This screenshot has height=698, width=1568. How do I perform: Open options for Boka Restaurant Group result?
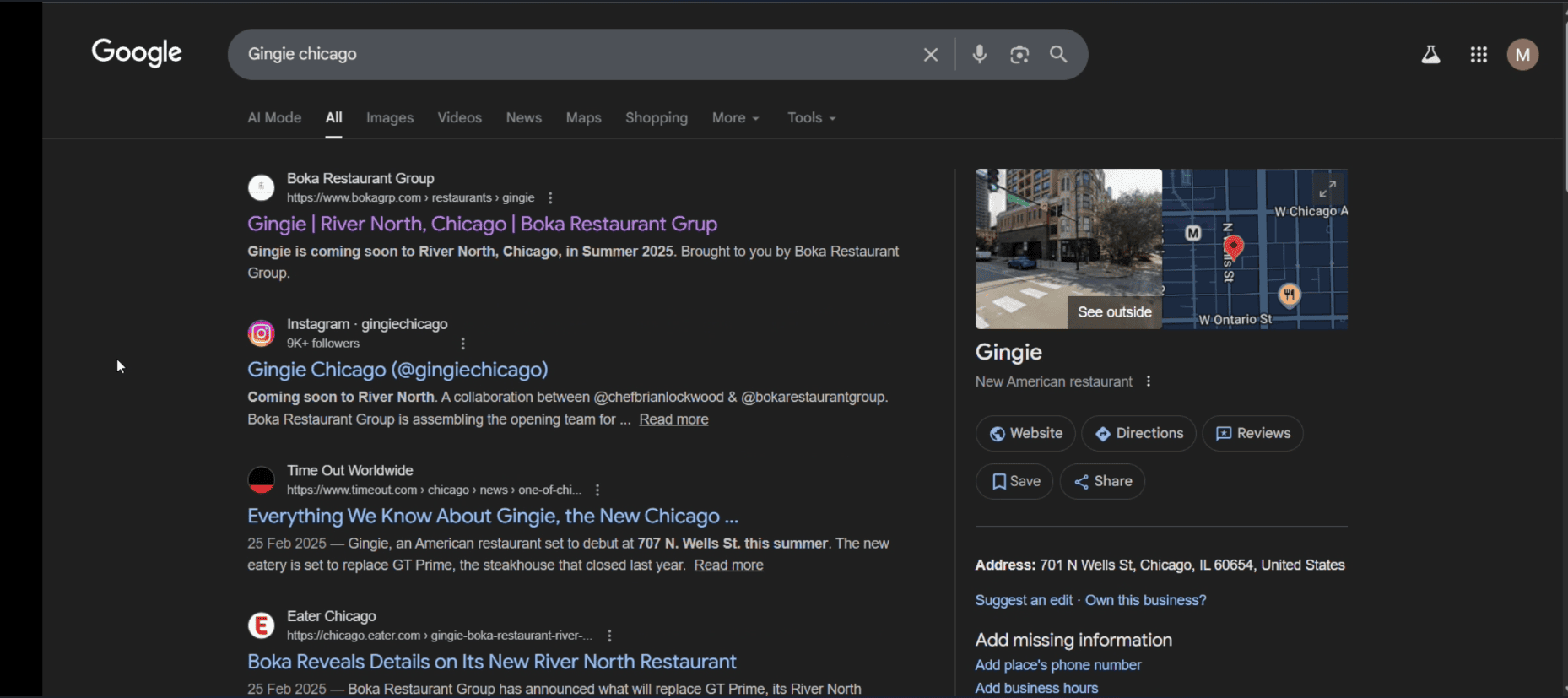tap(550, 198)
